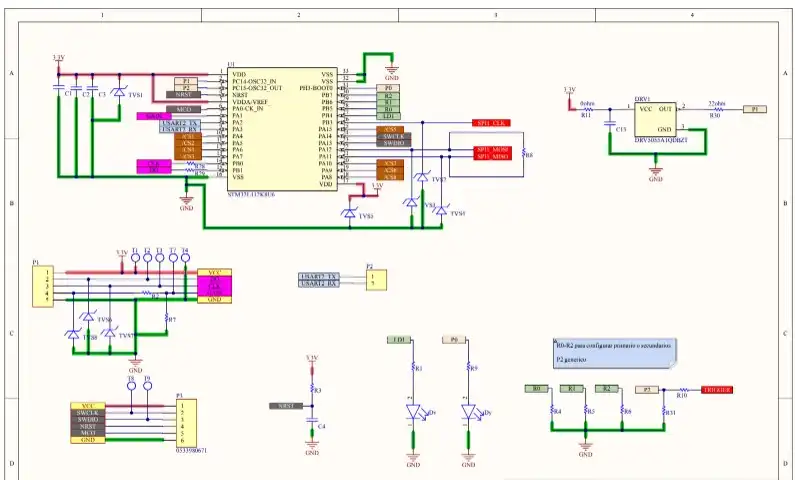This screenshot has height=480, width=795.
Task: Click the TVS1 diode symbol
Action: click(118, 93)
